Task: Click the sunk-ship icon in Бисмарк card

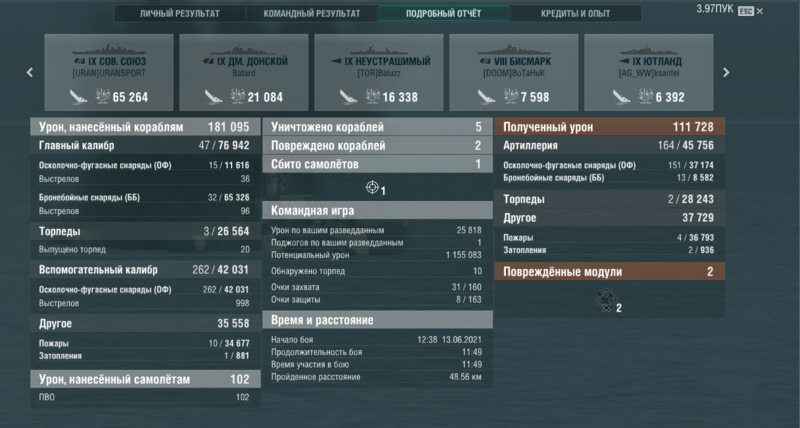Action: coord(482,97)
